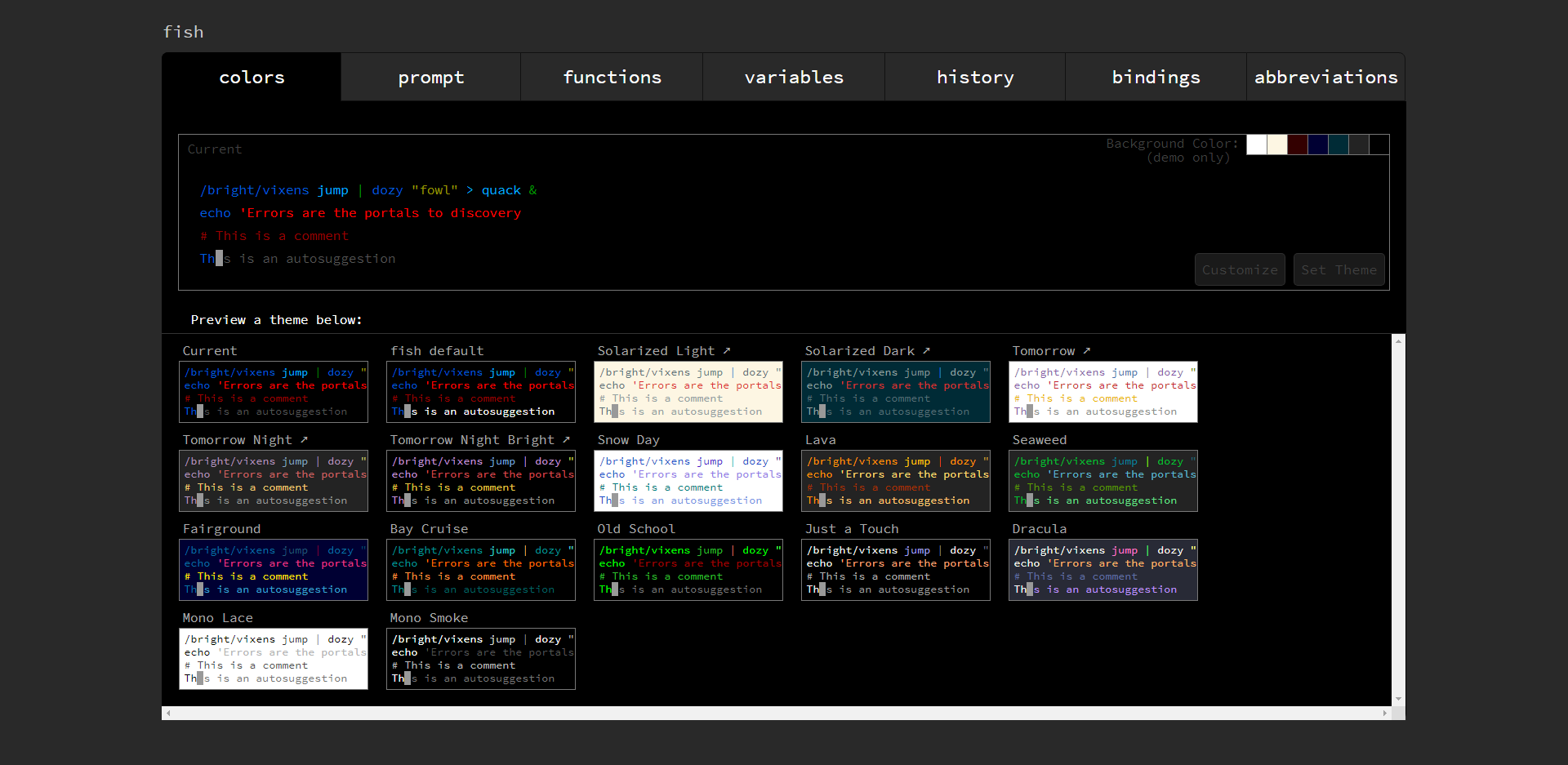1568x765 pixels.
Task: Click the Customize button
Action: pyautogui.click(x=1240, y=269)
